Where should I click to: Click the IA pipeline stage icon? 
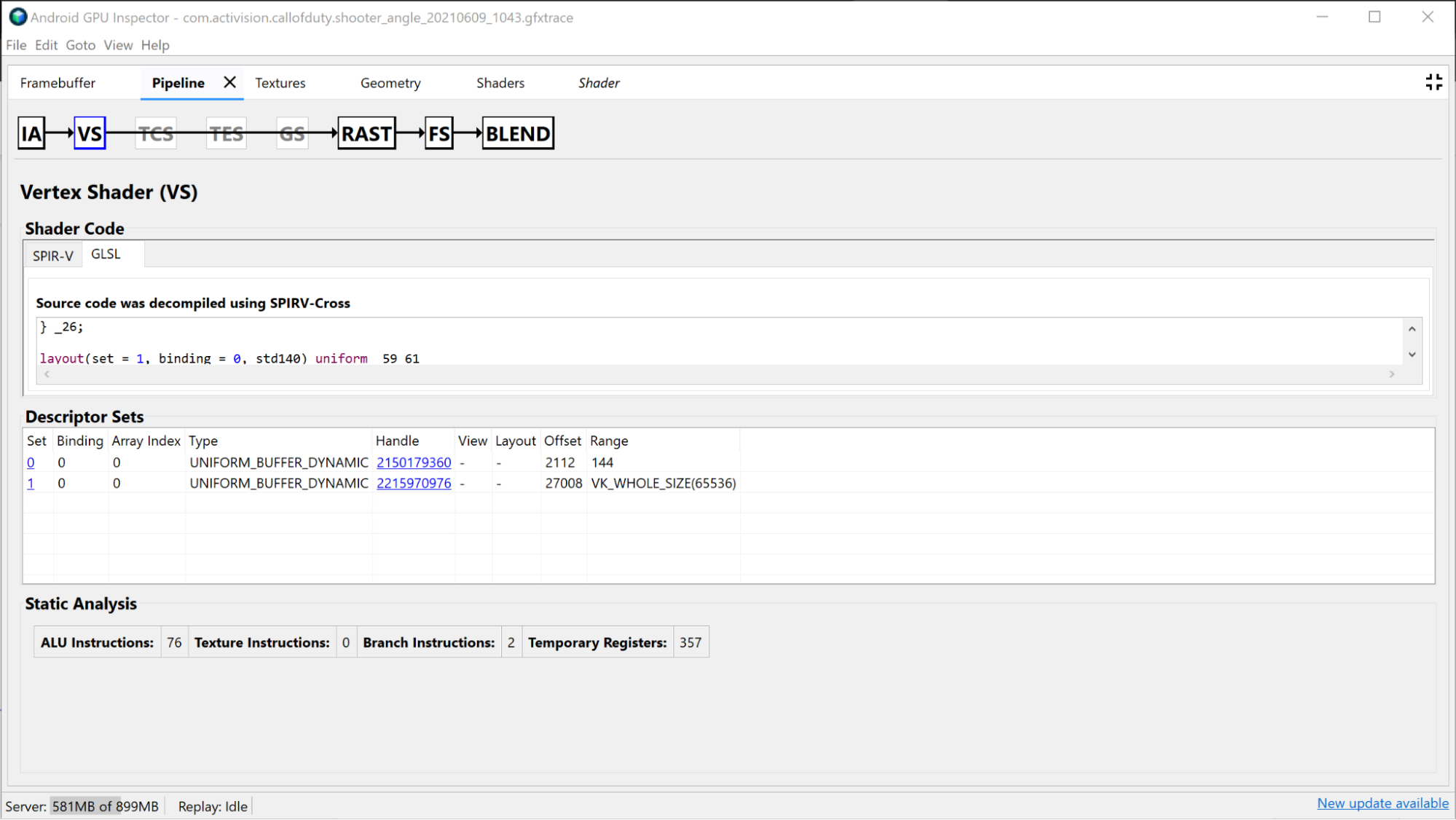click(31, 133)
